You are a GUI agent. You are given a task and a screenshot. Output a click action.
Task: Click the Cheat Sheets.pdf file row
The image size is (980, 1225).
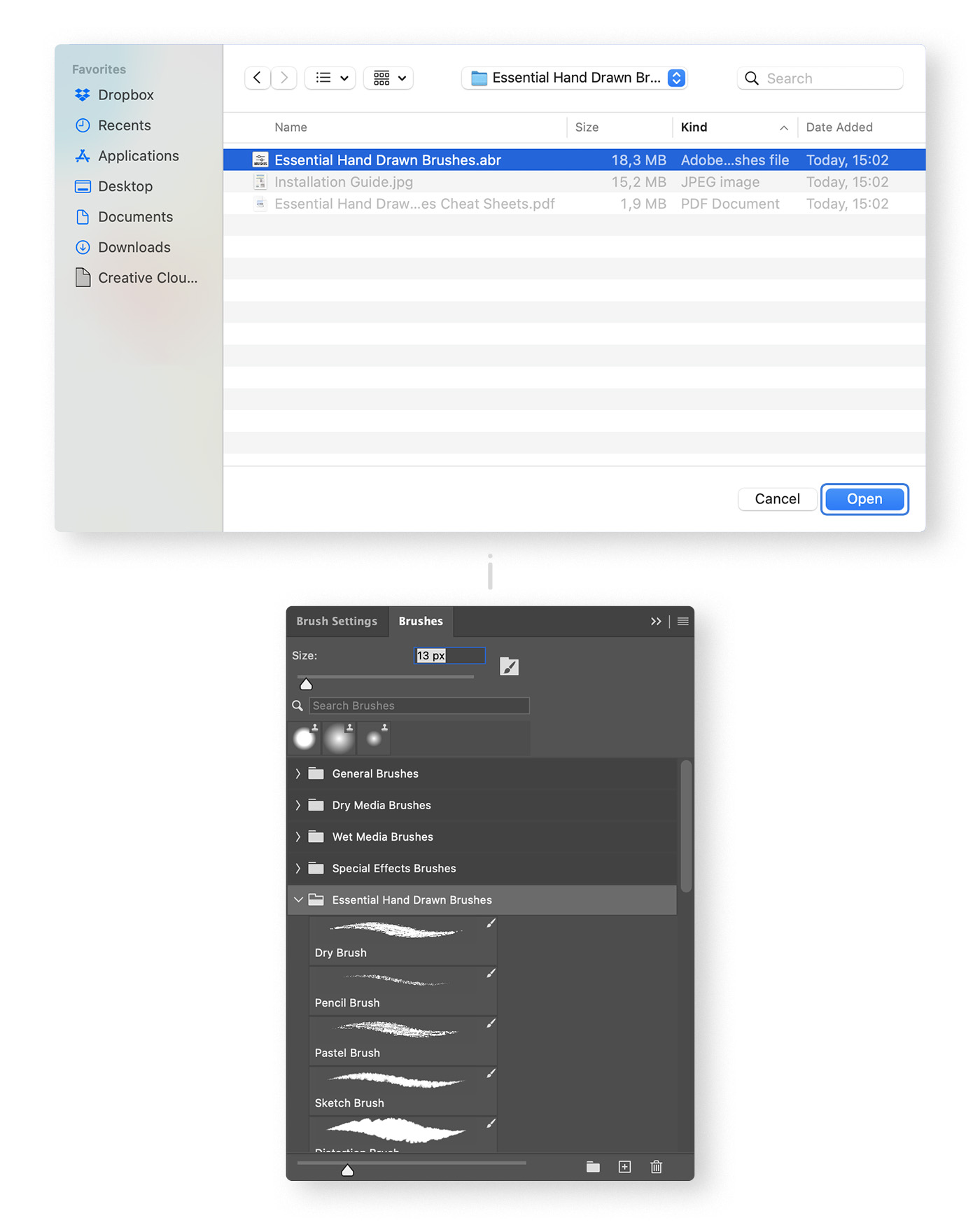tap(574, 204)
